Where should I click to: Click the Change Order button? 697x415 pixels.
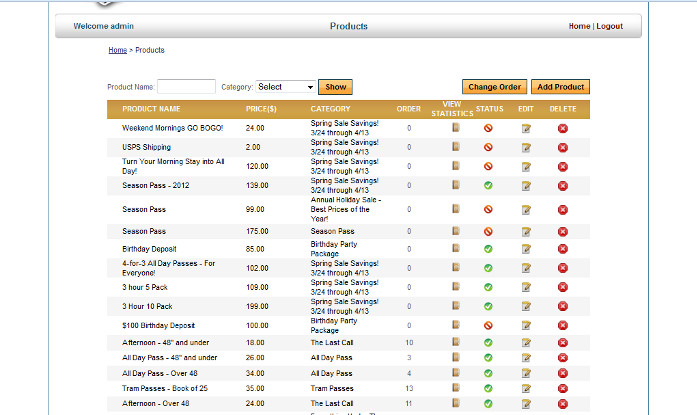point(494,87)
